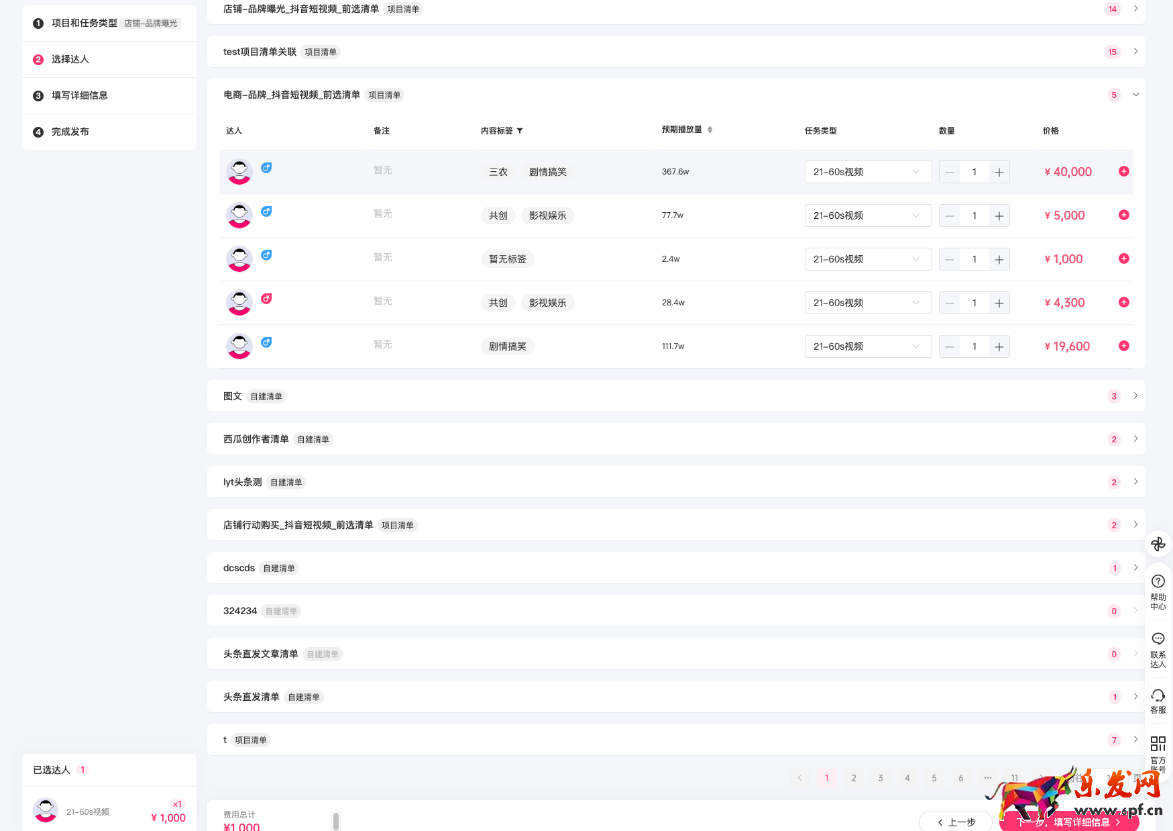Open the 帮助中心 help icon

(1158, 581)
